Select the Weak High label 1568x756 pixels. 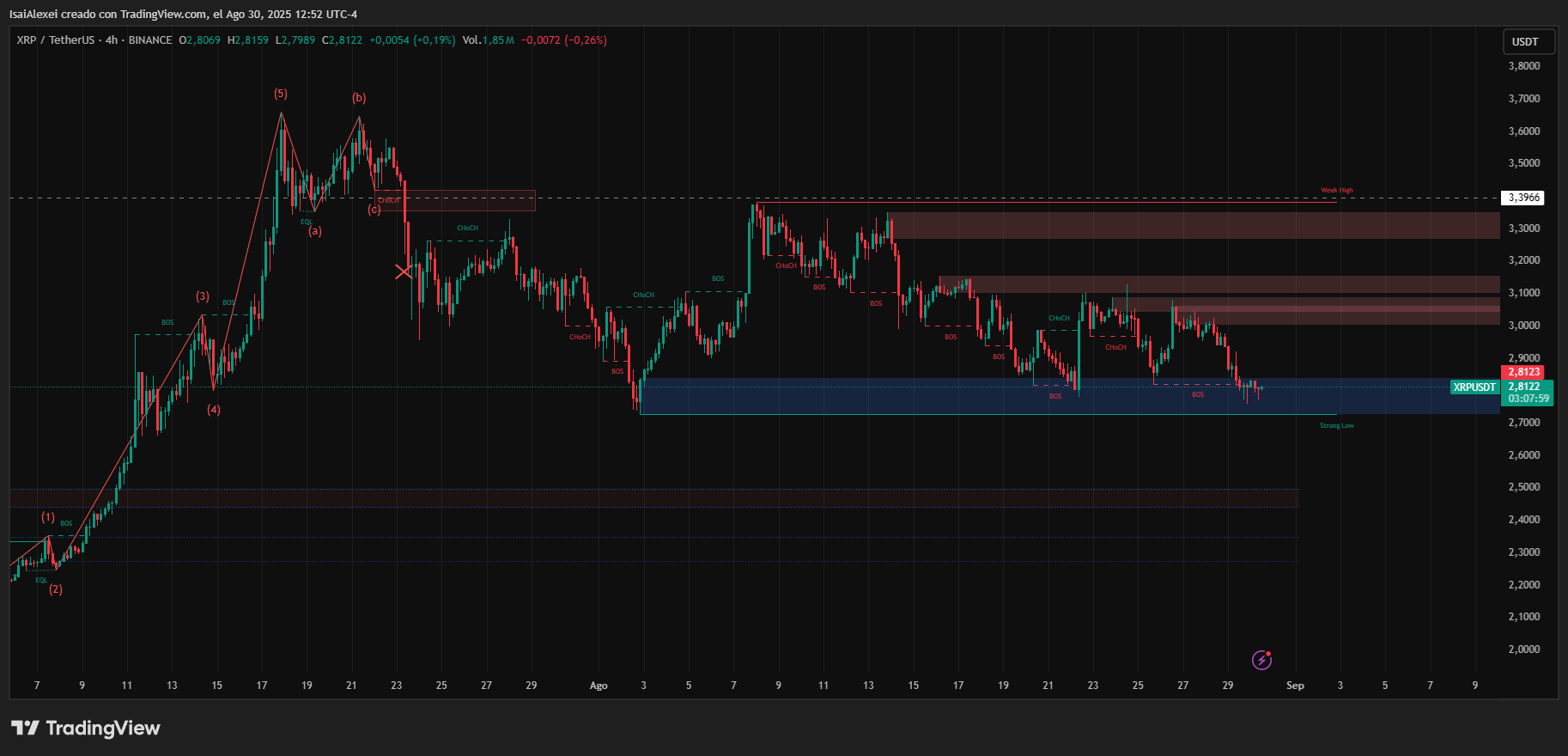click(x=1336, y=191)
